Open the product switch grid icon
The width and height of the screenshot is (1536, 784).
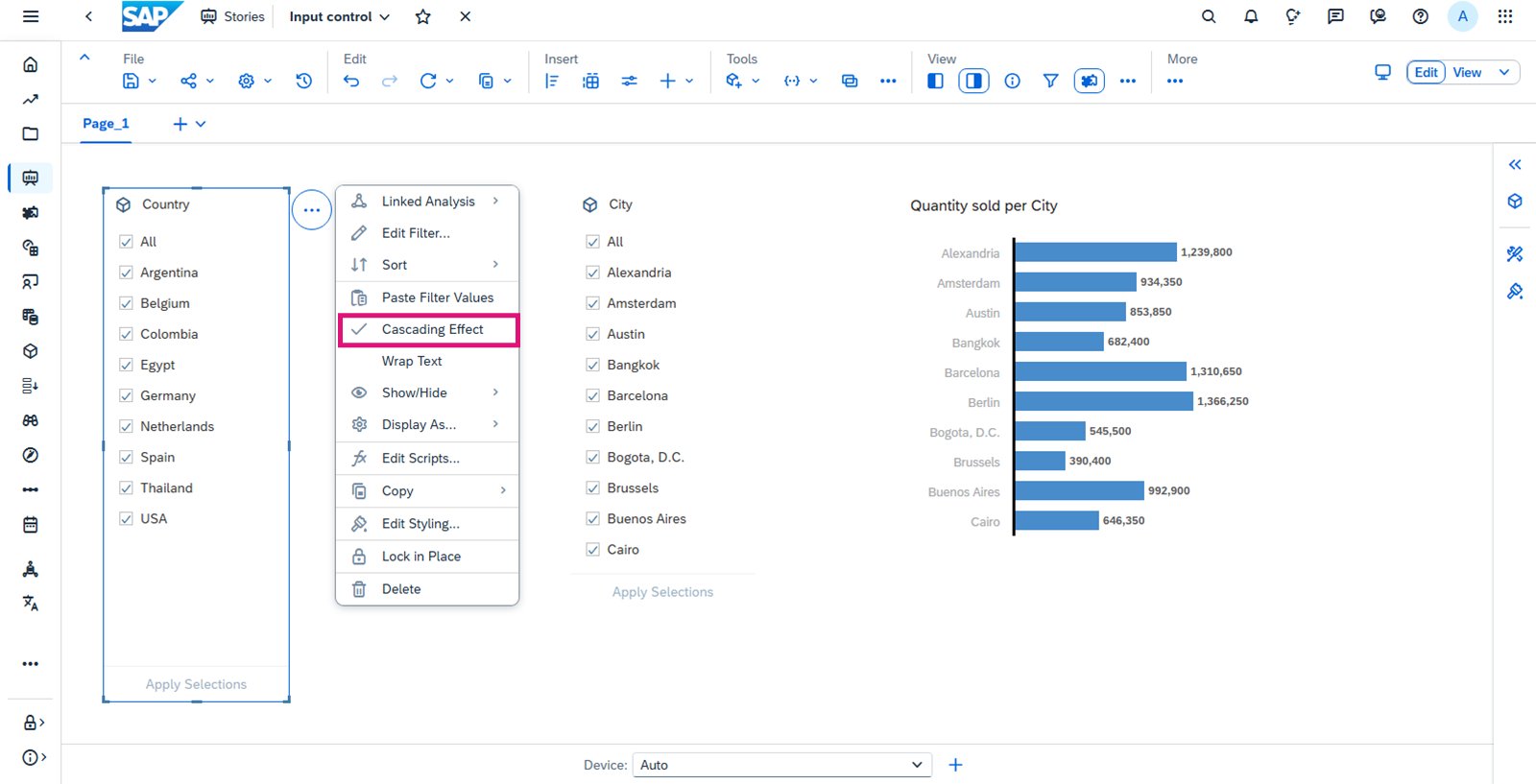coord(1505,16)
